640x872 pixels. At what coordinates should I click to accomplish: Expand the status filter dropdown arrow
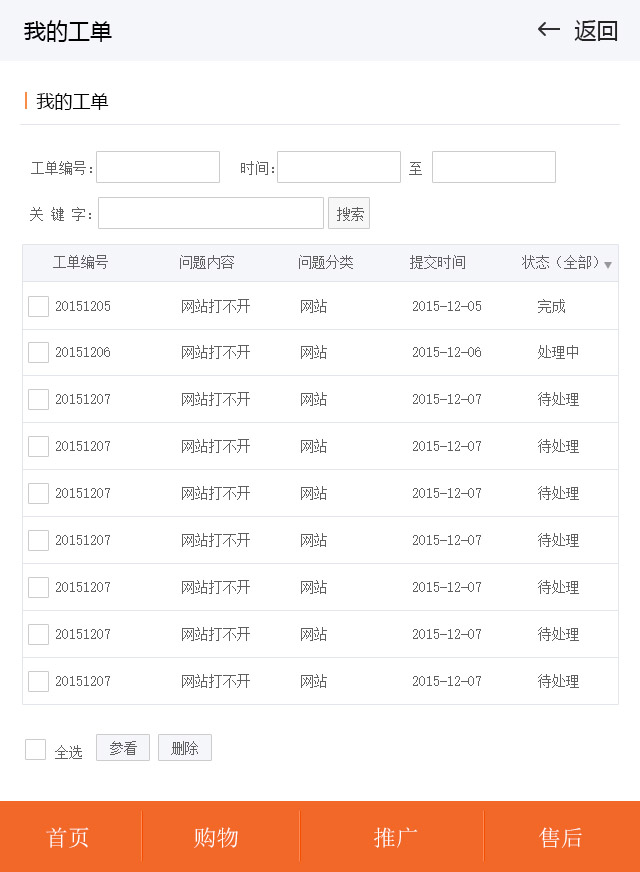608,265
